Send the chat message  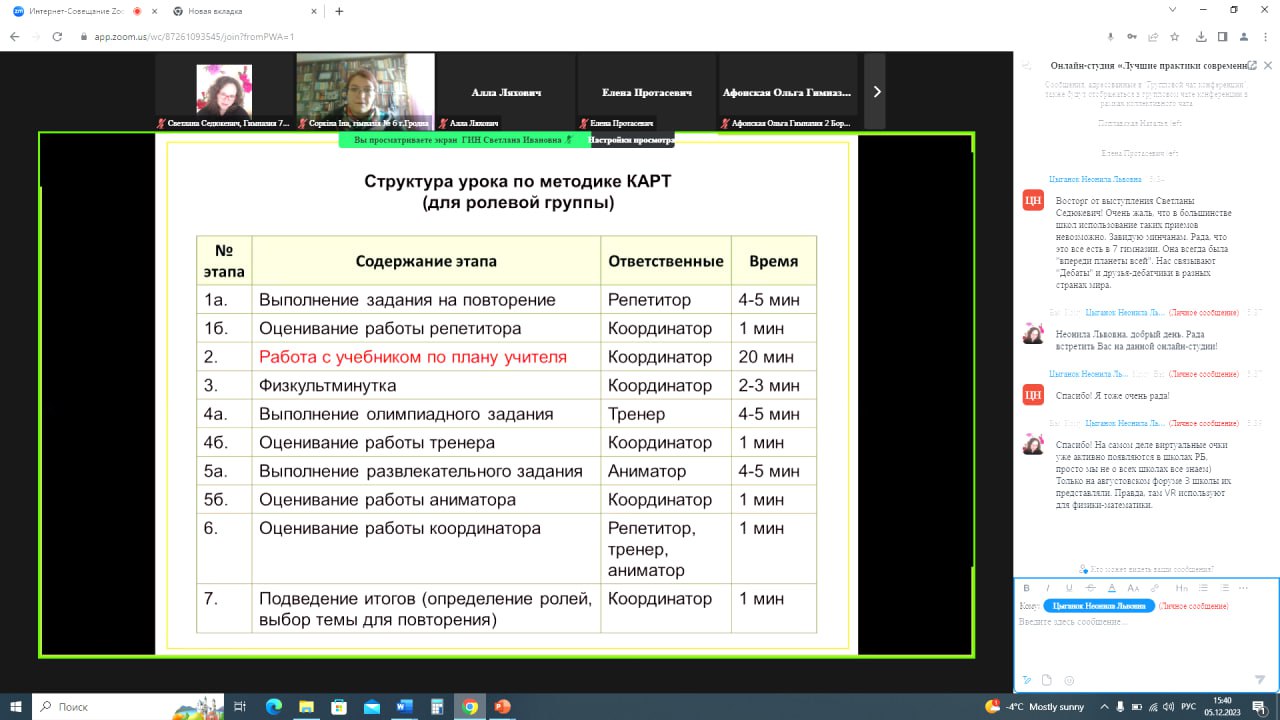pos(1260,680)
